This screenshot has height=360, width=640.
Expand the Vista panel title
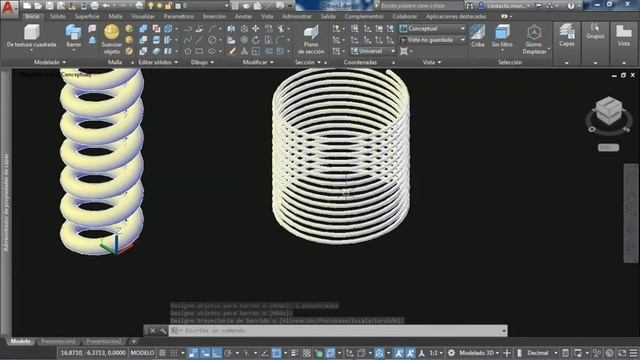(x=431, y=62)
